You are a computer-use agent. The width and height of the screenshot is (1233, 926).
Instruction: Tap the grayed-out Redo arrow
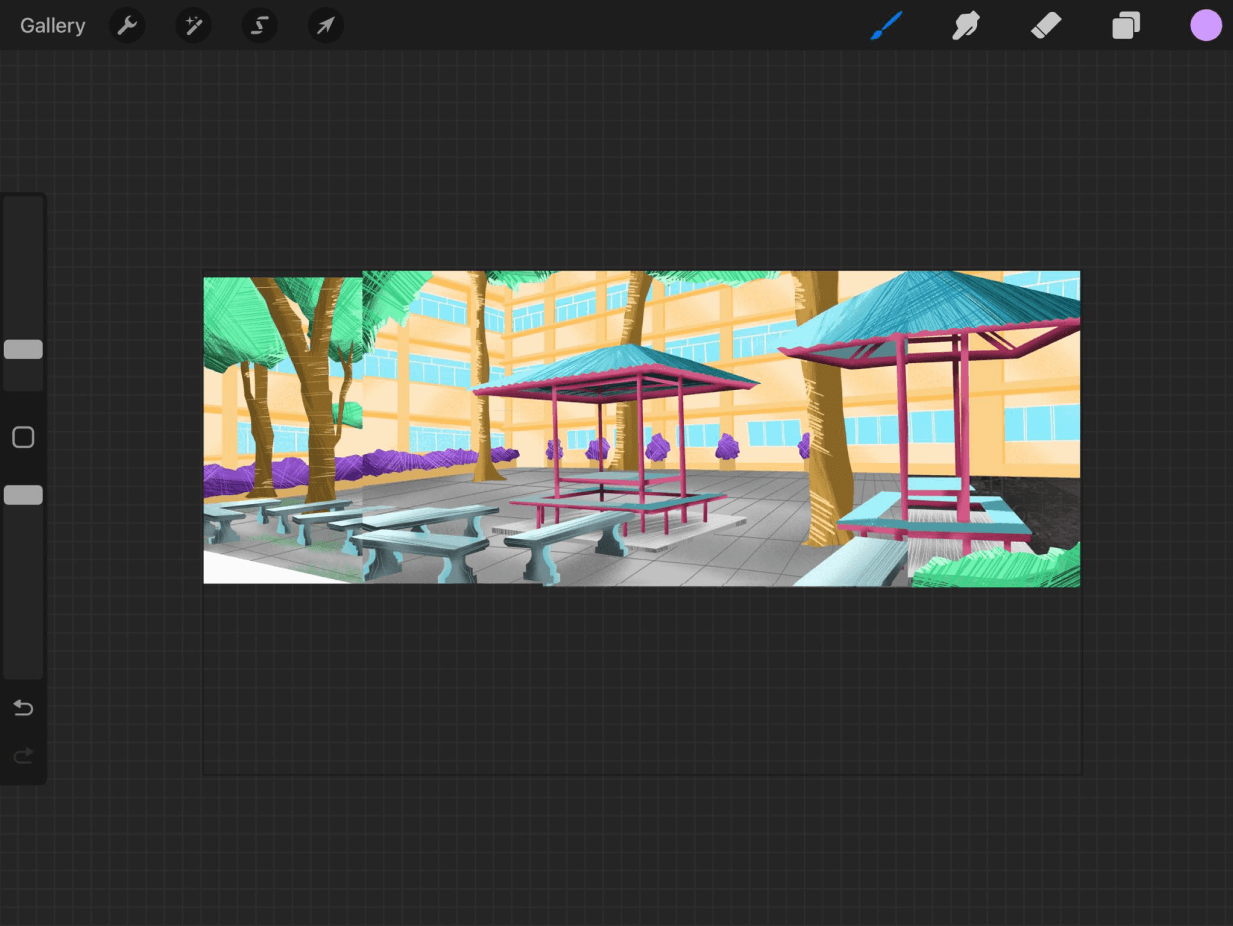pos(22,755)
